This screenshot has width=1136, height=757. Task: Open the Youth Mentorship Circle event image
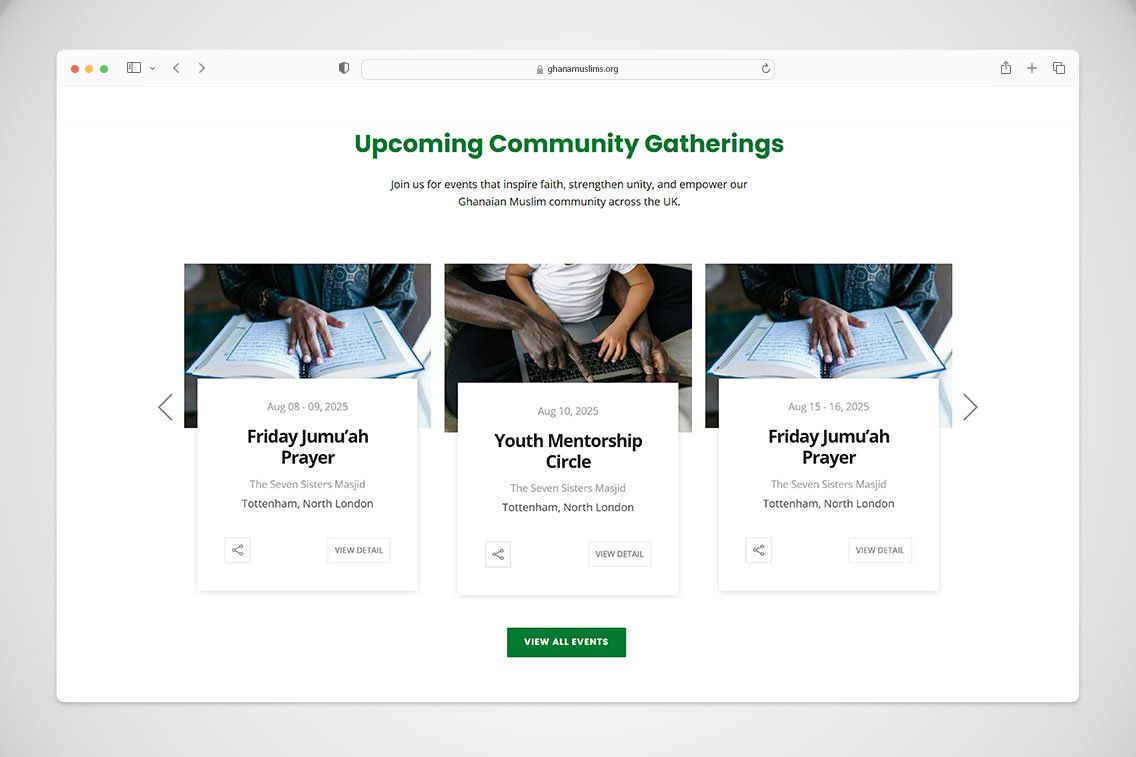568,323
